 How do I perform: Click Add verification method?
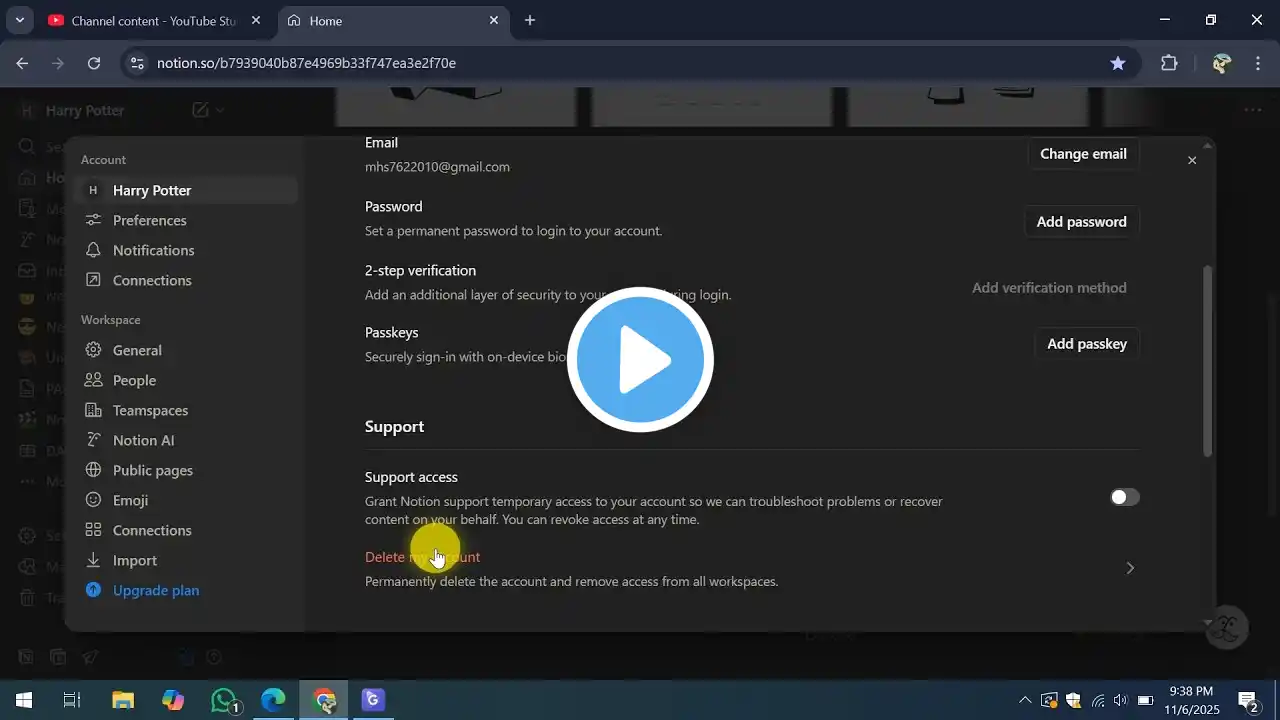tap(1049, 288)
